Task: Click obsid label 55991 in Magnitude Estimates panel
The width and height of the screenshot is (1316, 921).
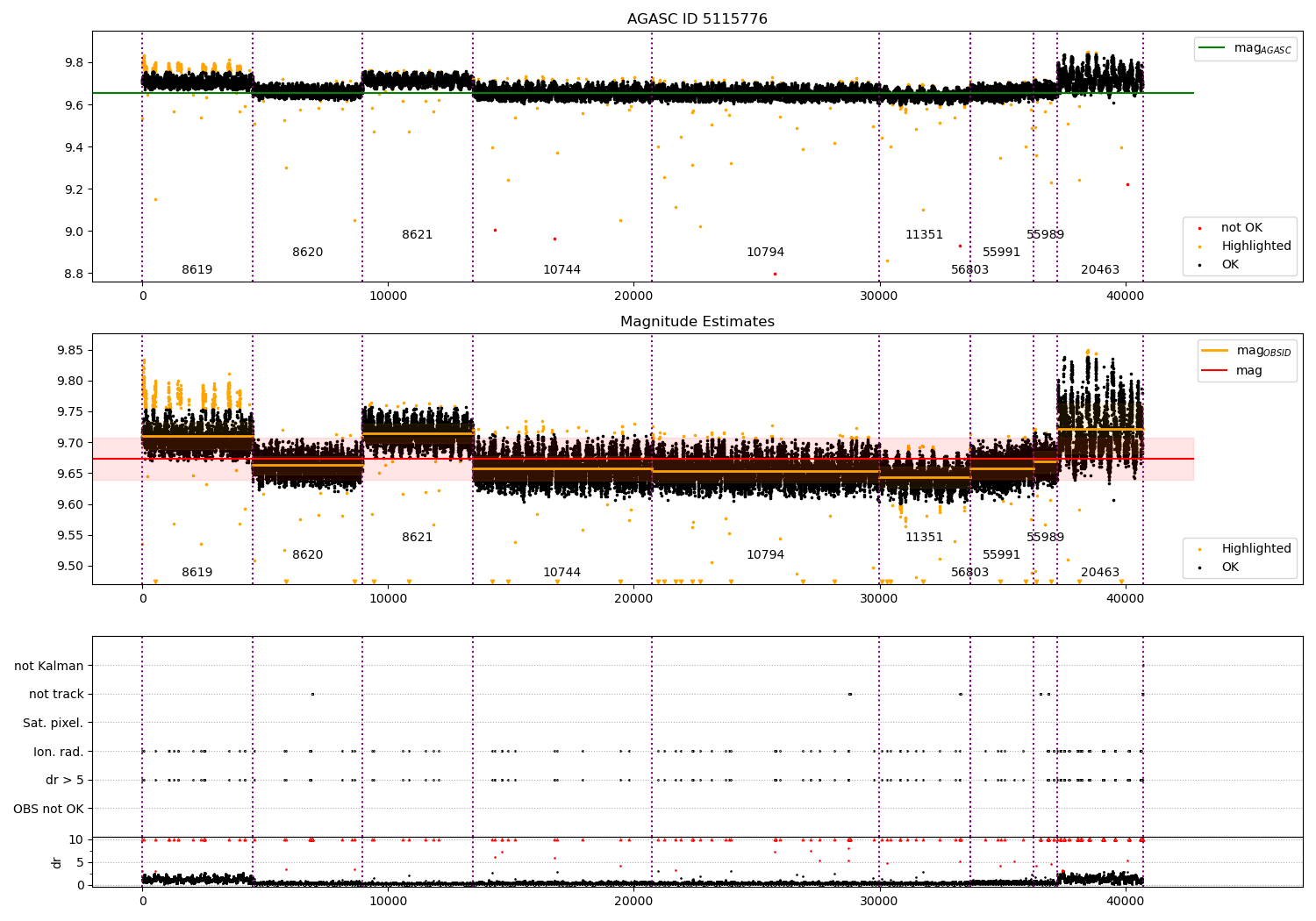Action: point(1002,555)
